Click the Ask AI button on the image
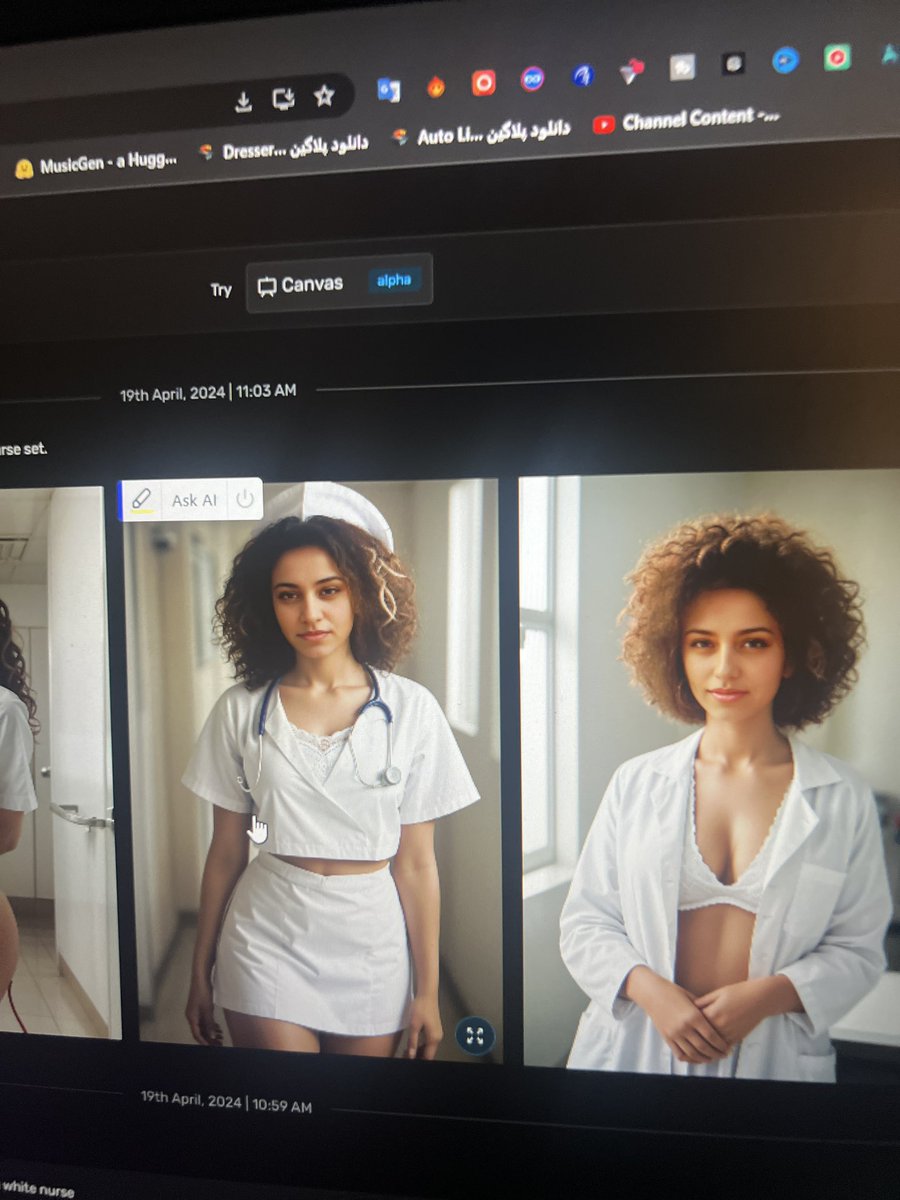Screen dimensions: 900x1200 pos(194,499)
